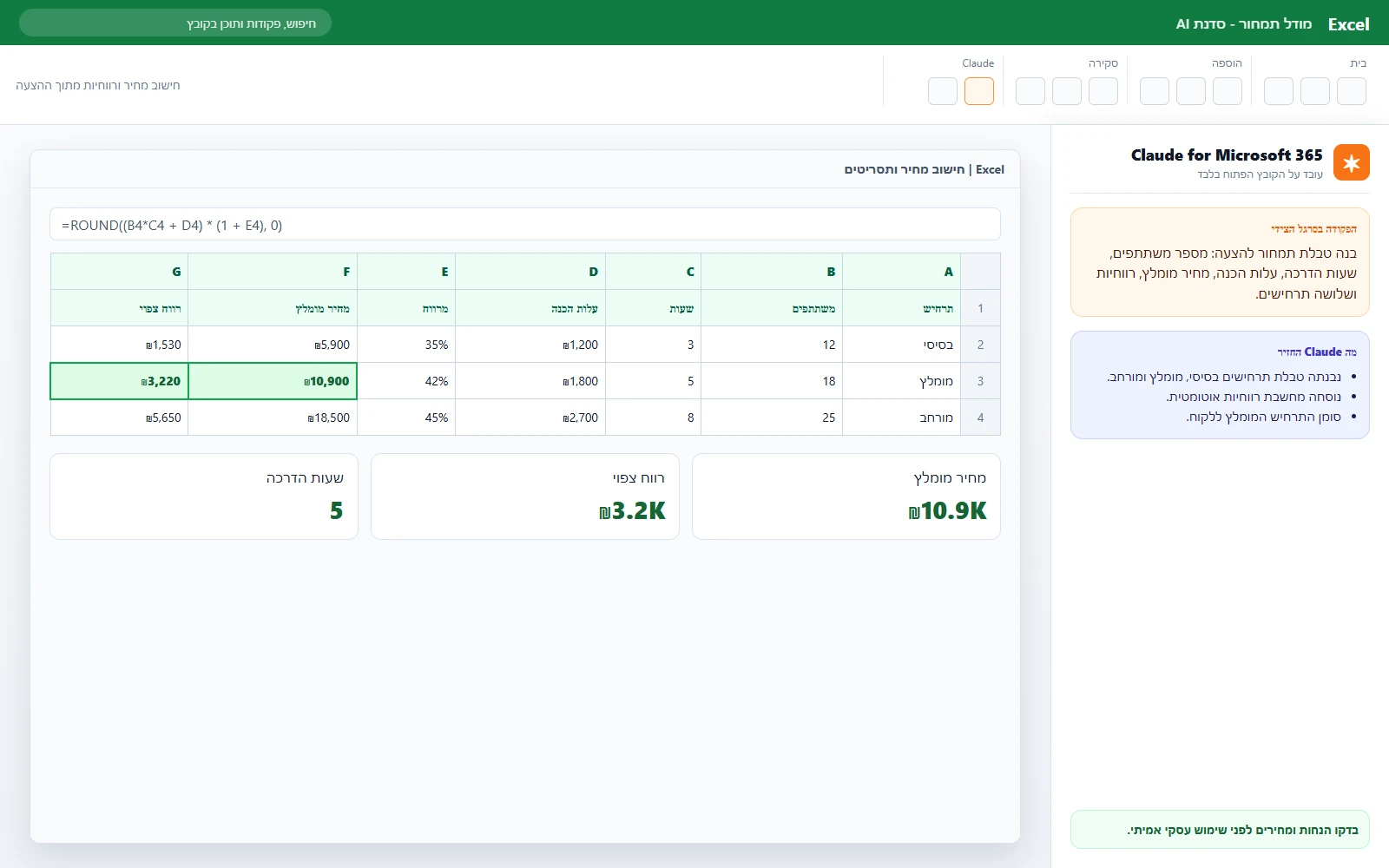Select row header number 4
The height and width of the screenshot is (868, 1389).
tap(980, 418)
